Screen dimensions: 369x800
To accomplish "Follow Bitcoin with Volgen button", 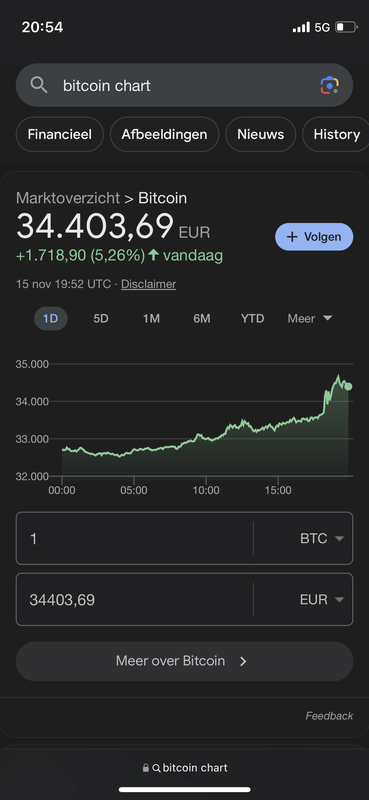I will tap(314, 237).
